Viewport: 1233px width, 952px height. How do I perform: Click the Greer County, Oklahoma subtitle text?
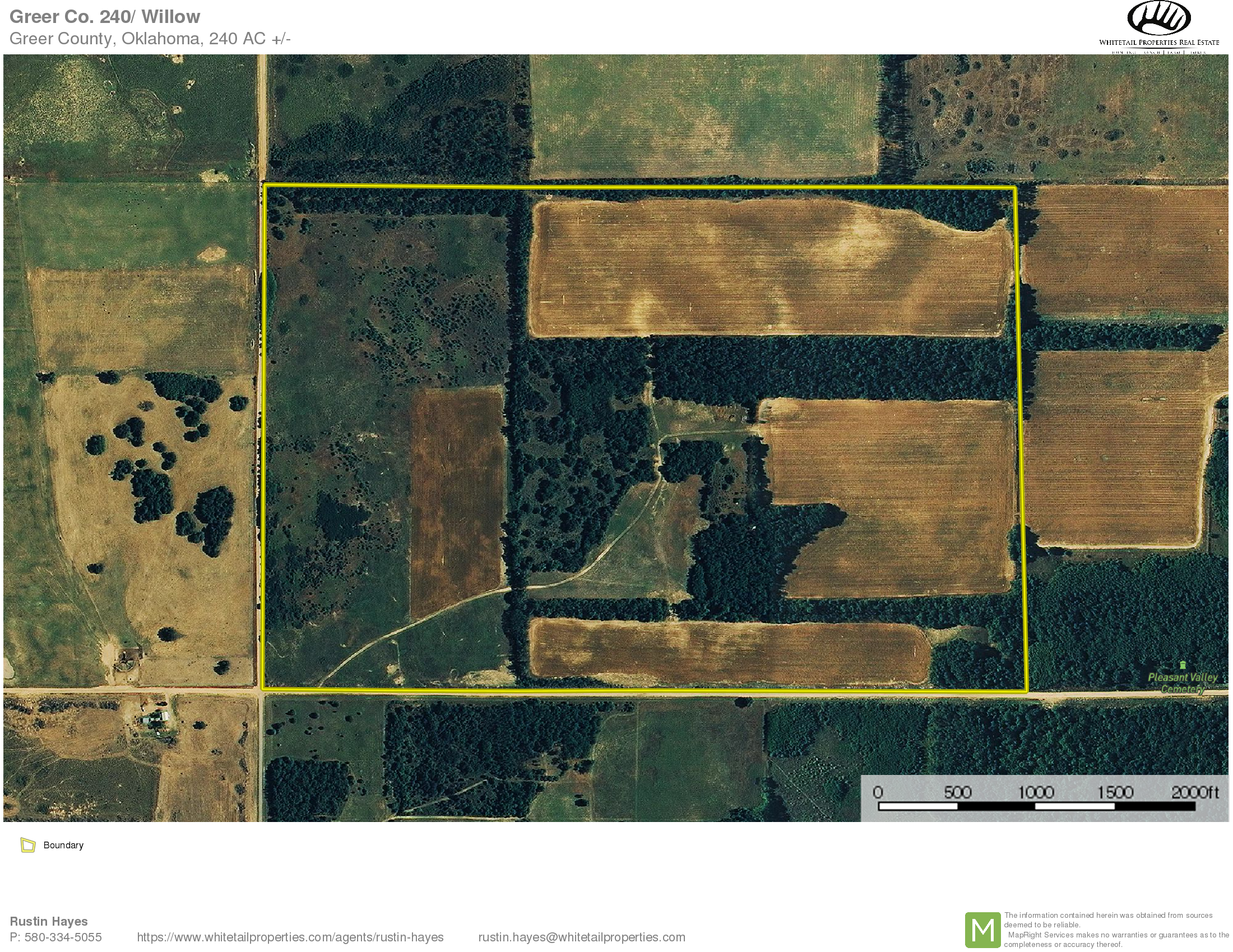click(x=150, y=38)
